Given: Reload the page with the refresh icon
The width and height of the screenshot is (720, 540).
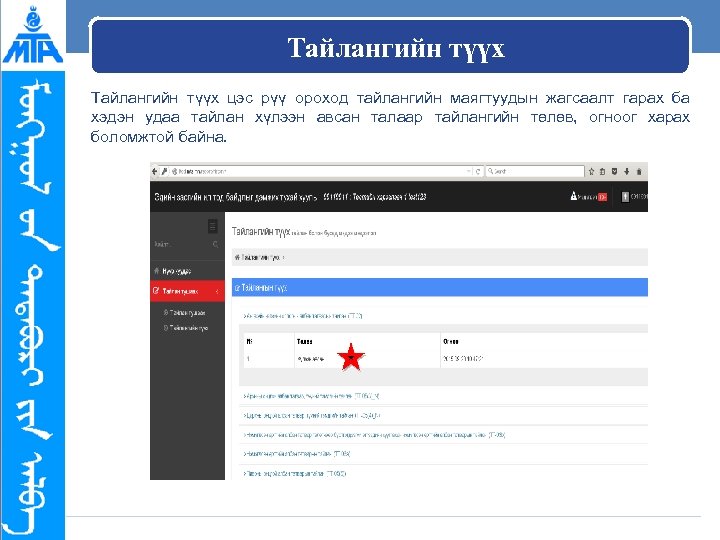Looking at the screenshot, I should pos(478,171).
